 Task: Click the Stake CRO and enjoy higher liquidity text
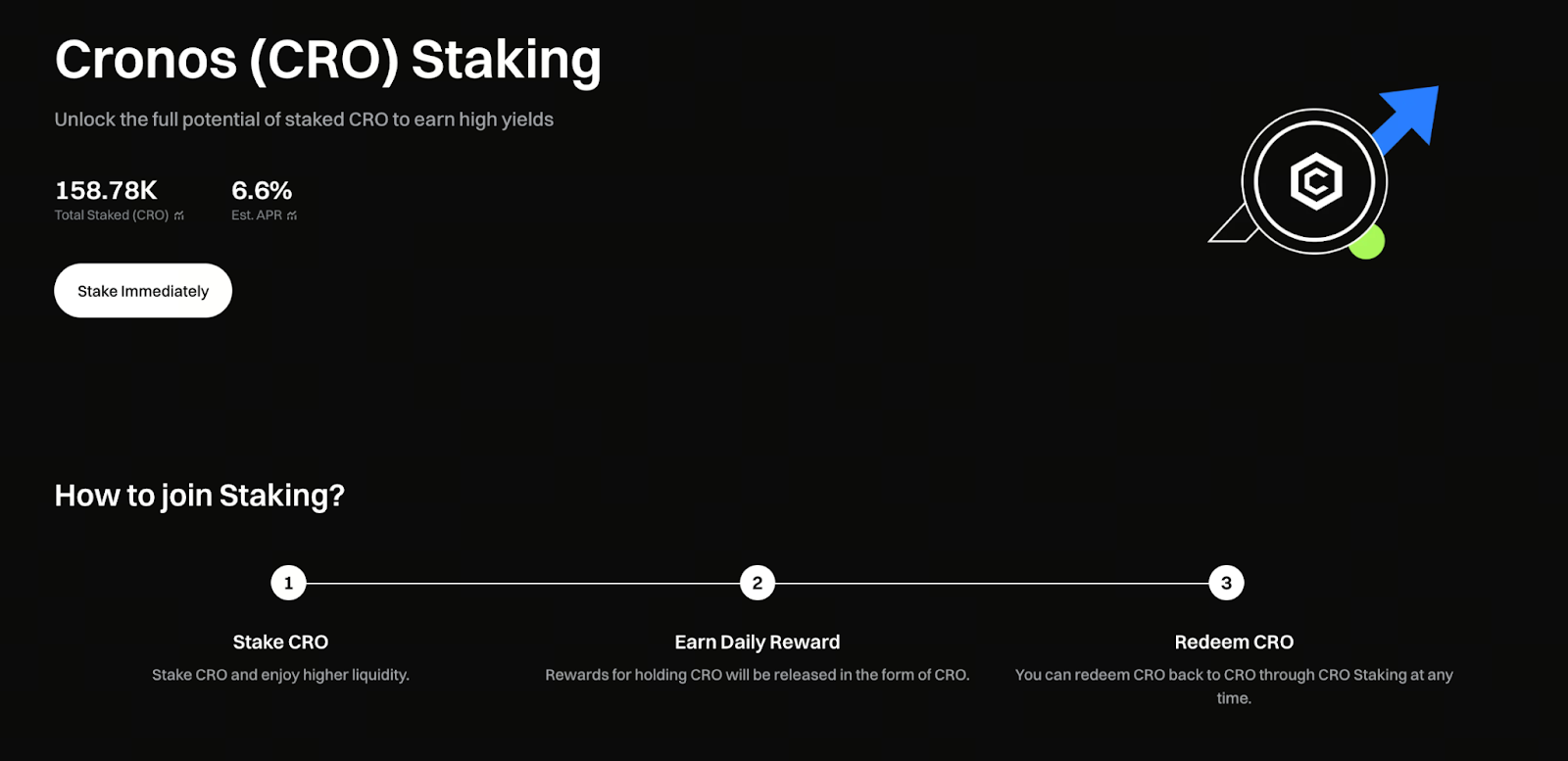coord(280,675)
